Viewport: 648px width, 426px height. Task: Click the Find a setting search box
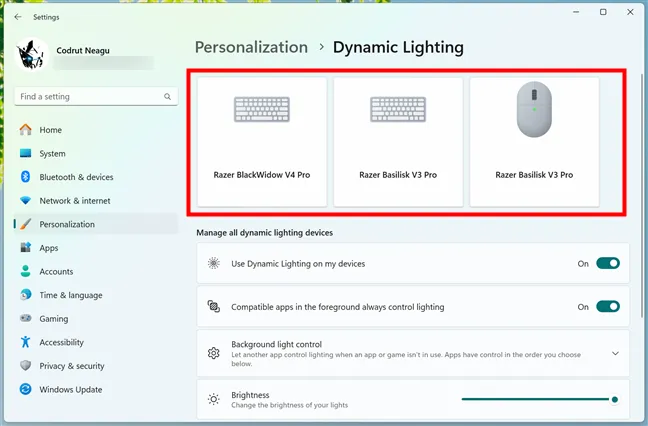click(x=88, y=97)
